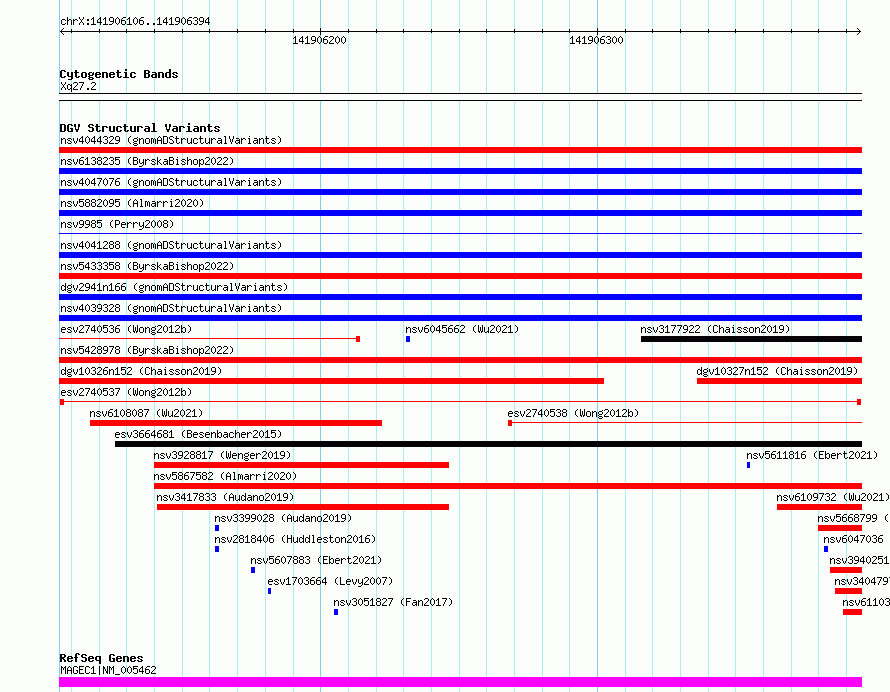The width and height of the screenshot is (890, 692).
Task: Click the small blue marker under nsv6045662
Action: pyautogui.click(x=408, y=339)
